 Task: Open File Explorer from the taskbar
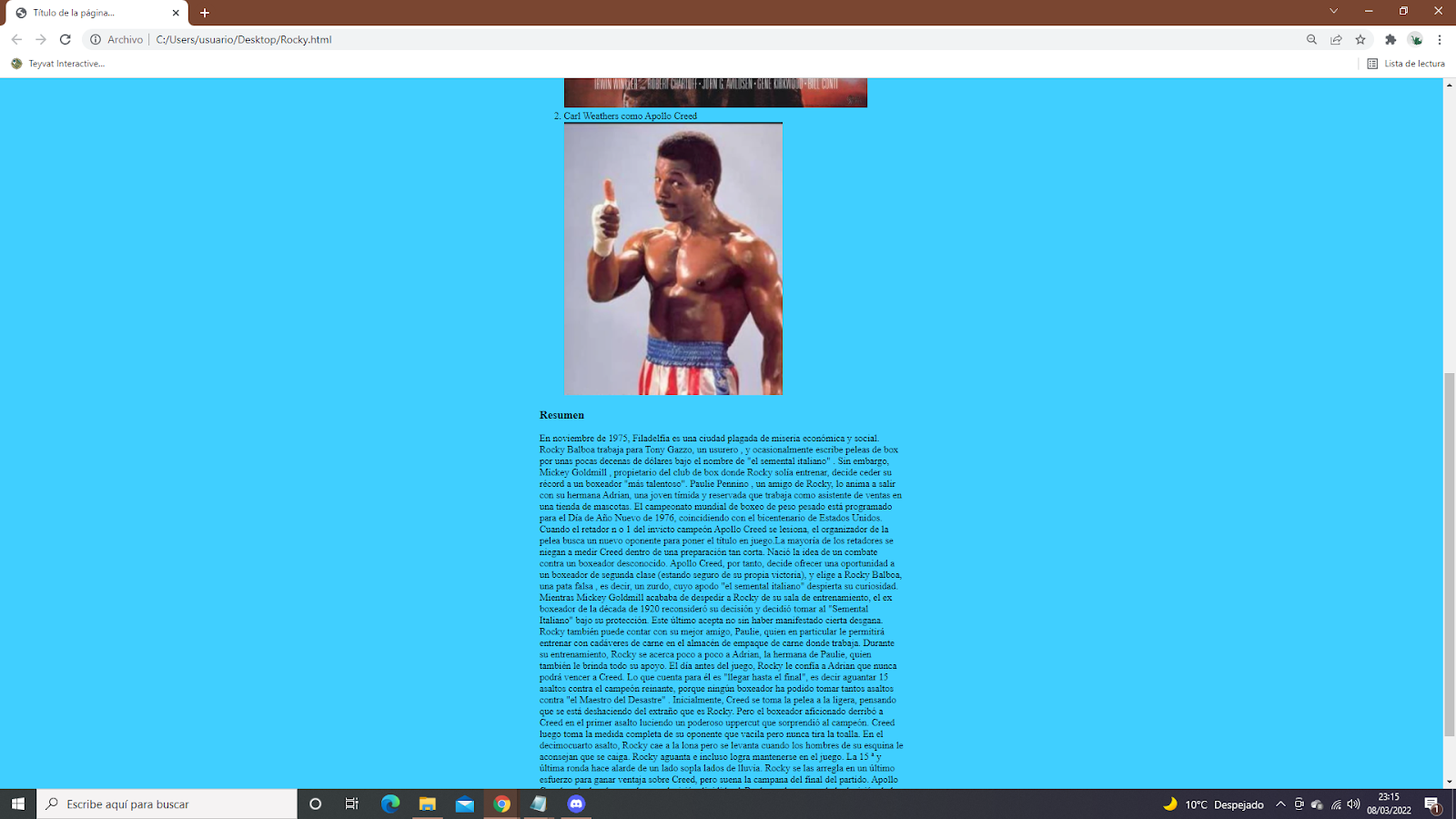428,804
